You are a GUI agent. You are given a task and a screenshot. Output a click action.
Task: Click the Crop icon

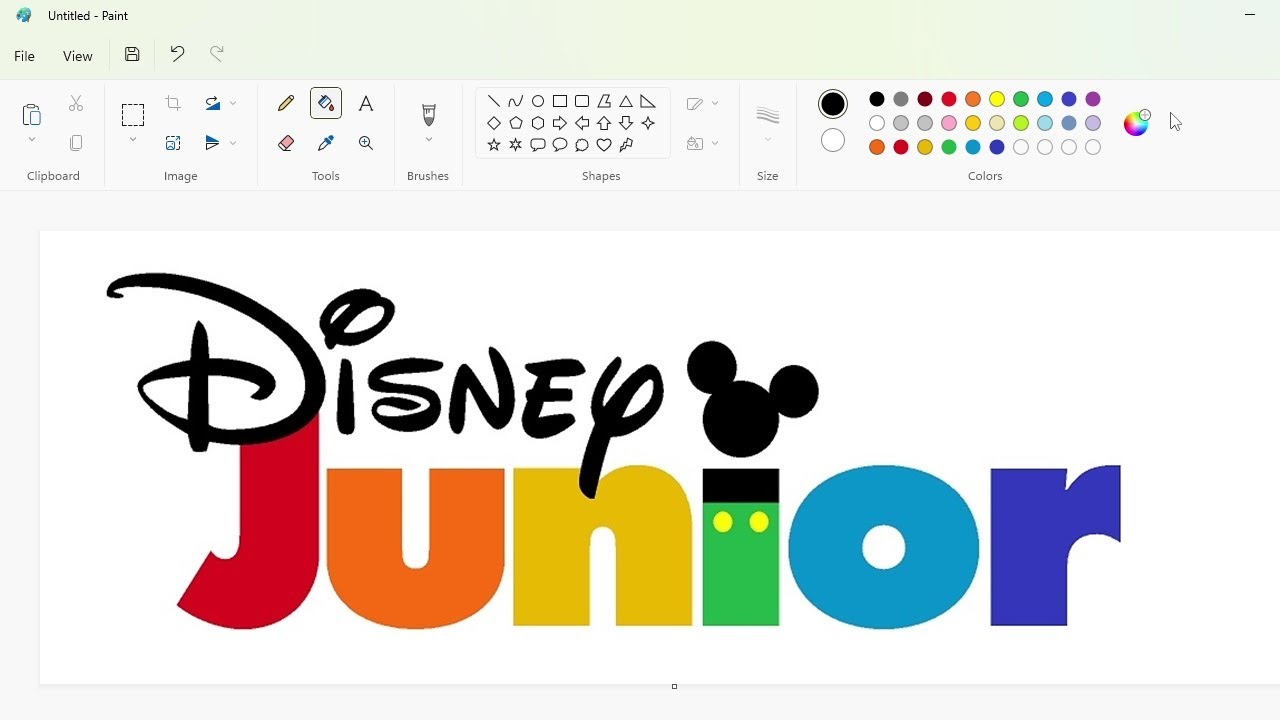point(173,103)
